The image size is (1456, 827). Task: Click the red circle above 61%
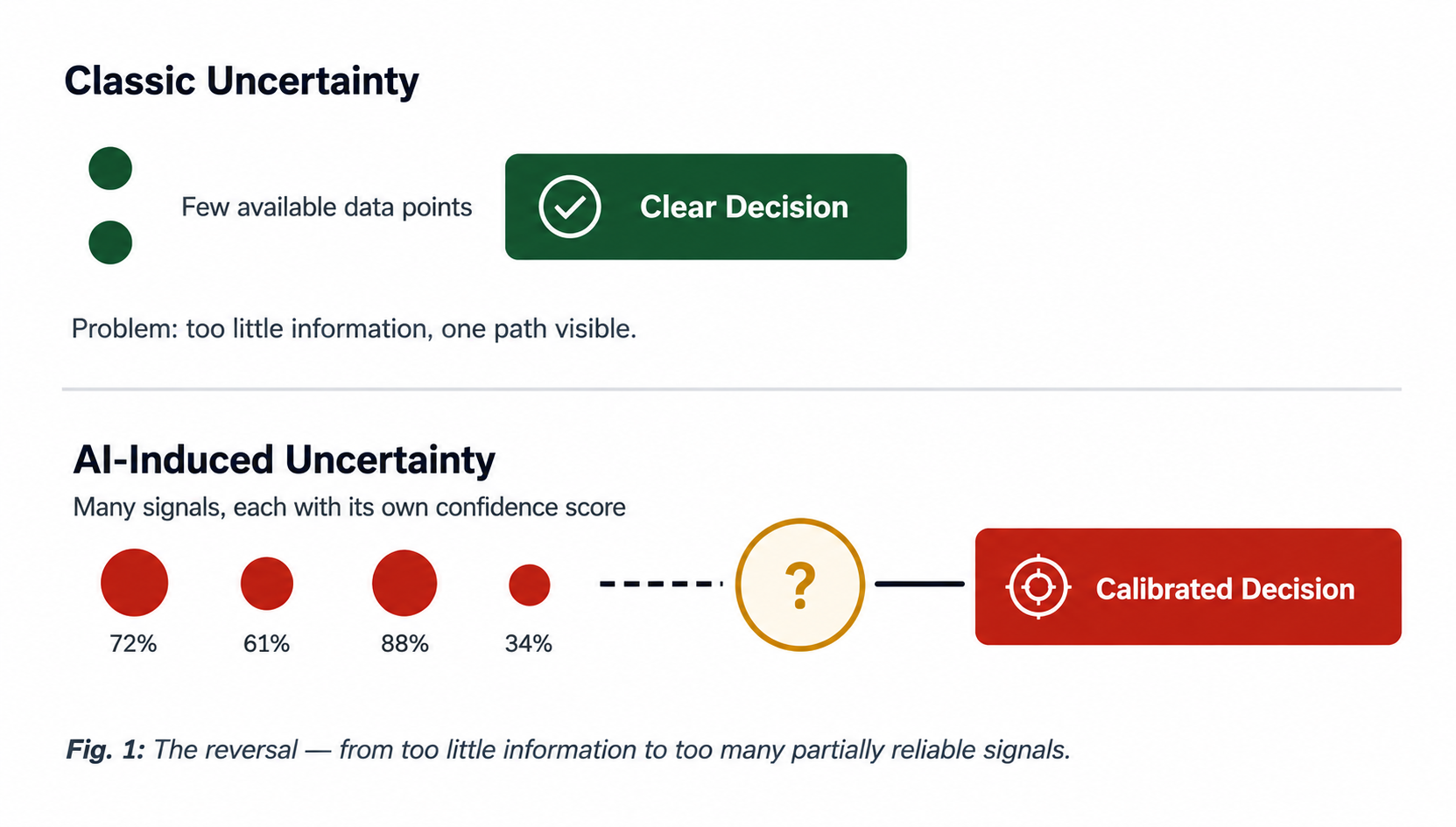pyautogui.click(x=267, y=584)
